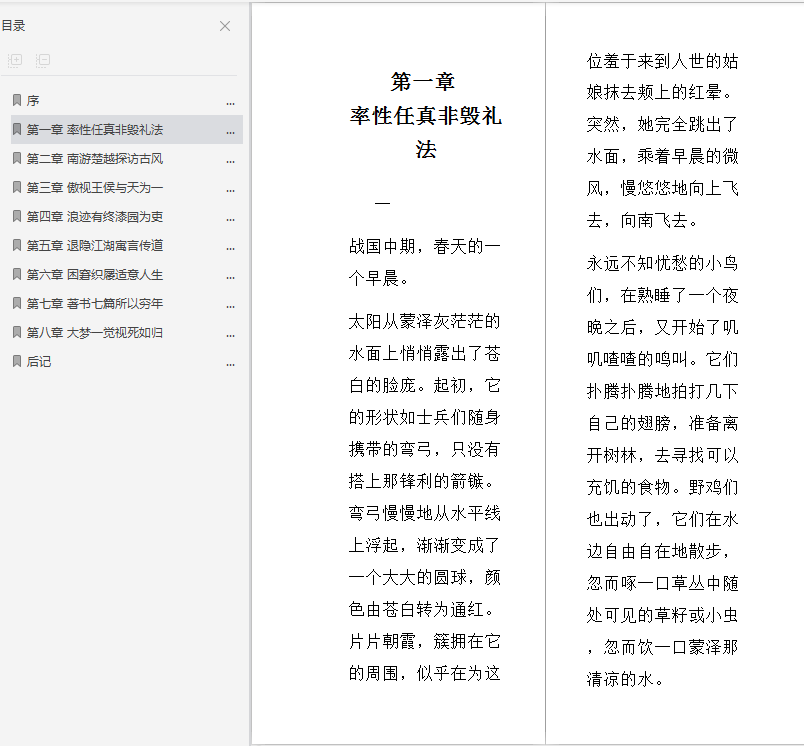Click the collapse-all bookmarks icon
This screenshot has width=804, height=746.
pos(43,61)
